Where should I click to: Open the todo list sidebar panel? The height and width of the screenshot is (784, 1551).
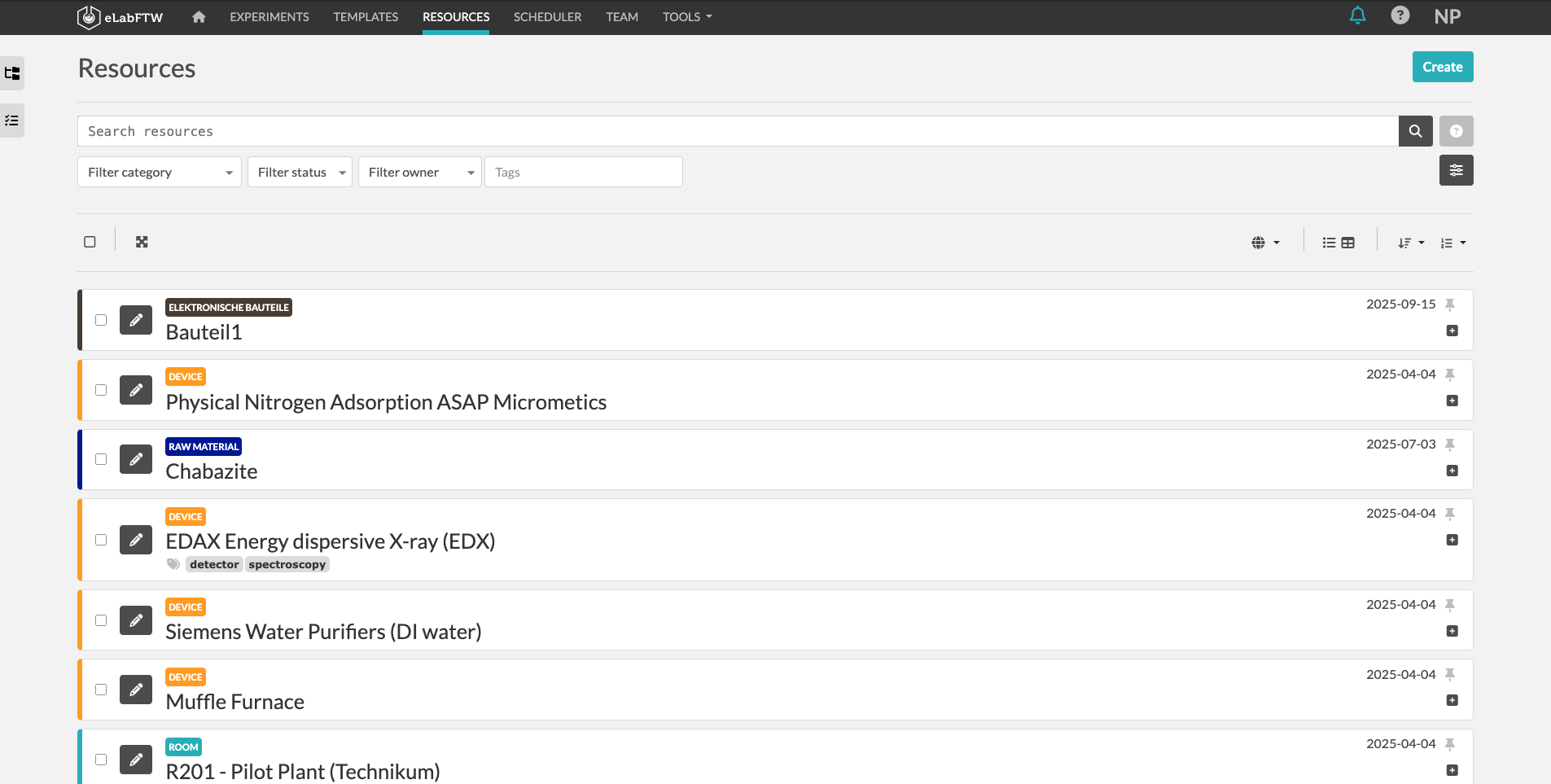point(12,120)
